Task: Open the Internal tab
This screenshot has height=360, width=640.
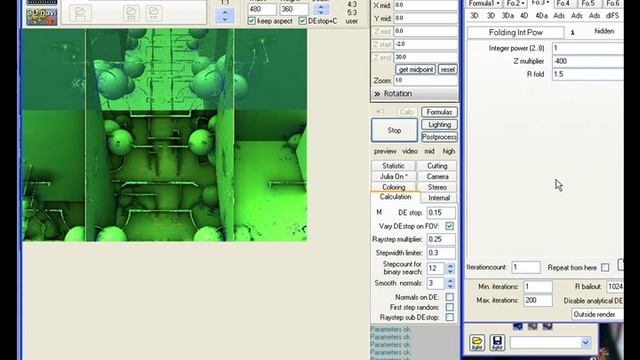Action: point(439,198)
